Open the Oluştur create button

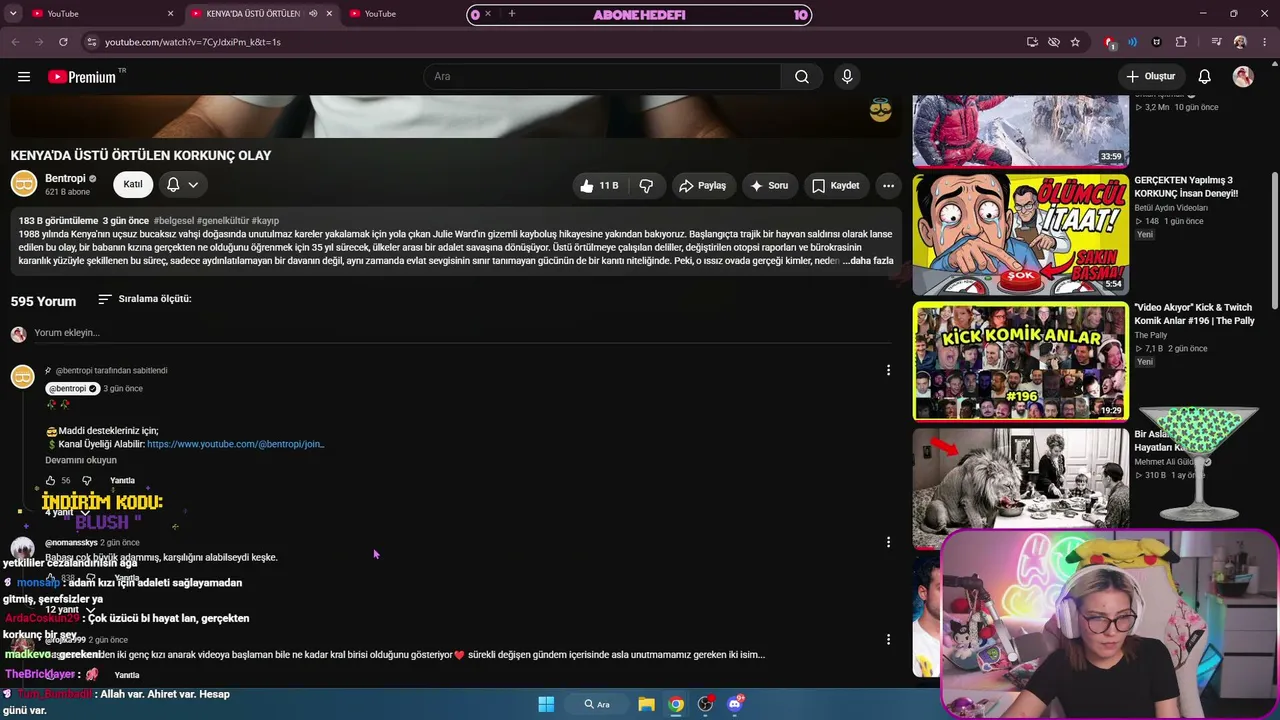pos(1151,77)
